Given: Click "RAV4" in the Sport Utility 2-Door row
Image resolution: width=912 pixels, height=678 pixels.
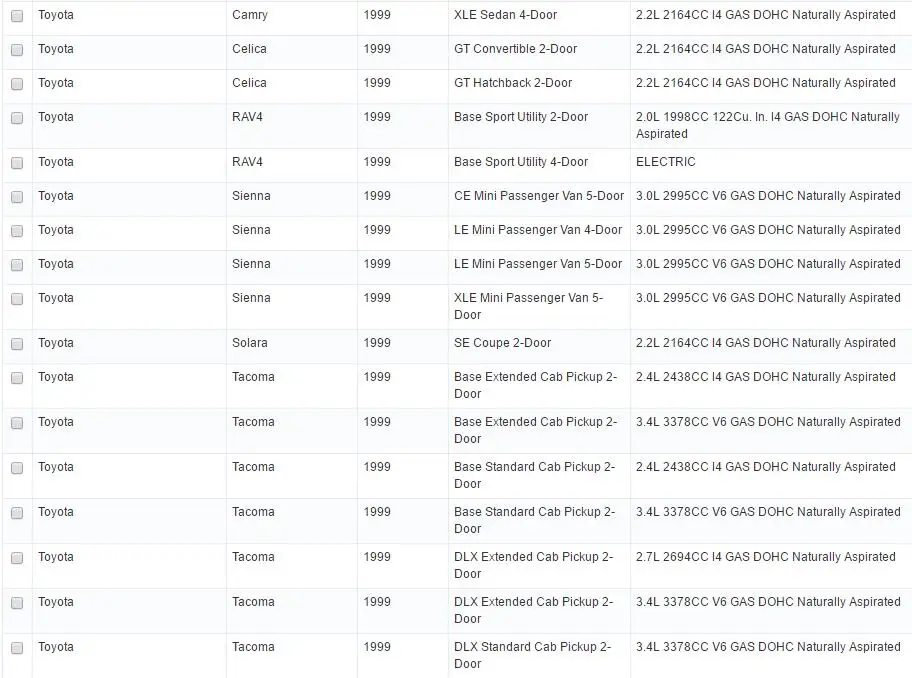Looking at the screenshot, I should [x=247, y=117].
